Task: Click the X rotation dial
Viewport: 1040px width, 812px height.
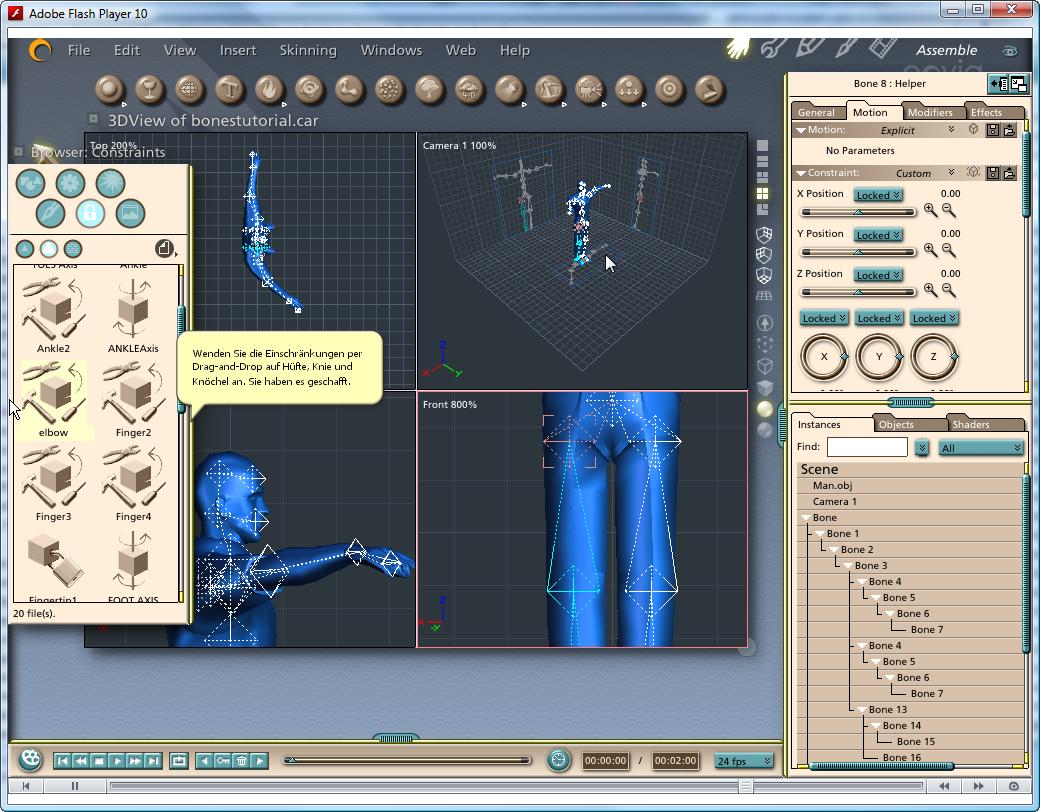Action: click(x=824, y=356)
